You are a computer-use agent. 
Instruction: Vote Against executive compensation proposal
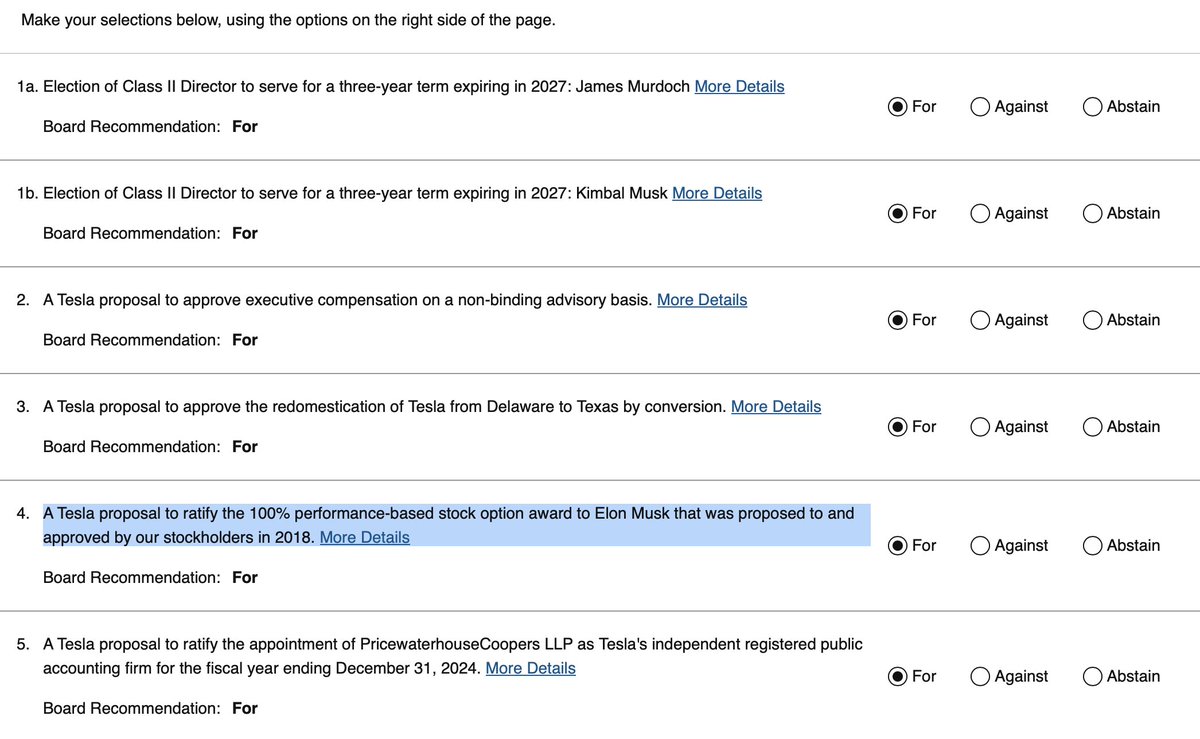coord(980,320)
